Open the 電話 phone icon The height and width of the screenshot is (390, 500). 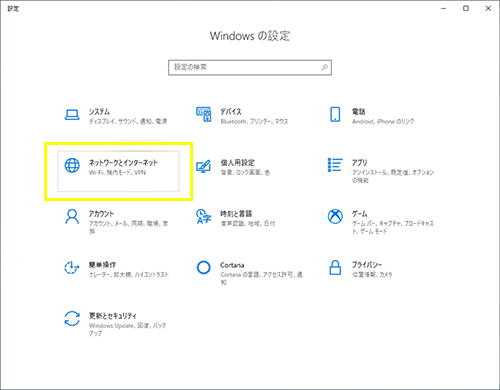pyautogui.click(x=335, y=114)
